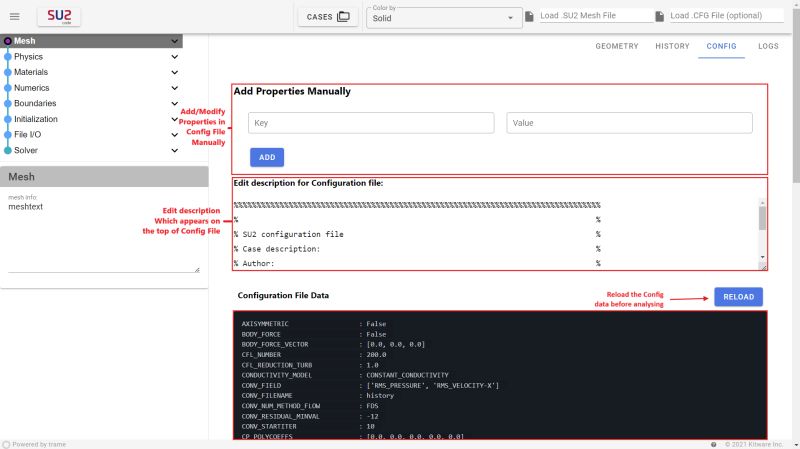
Task: Click the CONDUCTIVITY_MODEL config line
Action: [345, 375]
